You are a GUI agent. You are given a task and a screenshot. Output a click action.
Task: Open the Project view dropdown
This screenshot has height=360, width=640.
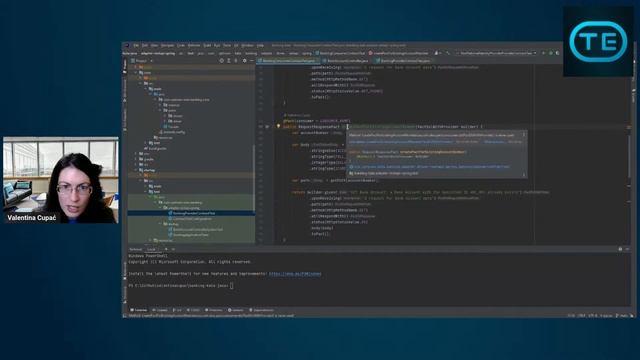tap(142, 61)
